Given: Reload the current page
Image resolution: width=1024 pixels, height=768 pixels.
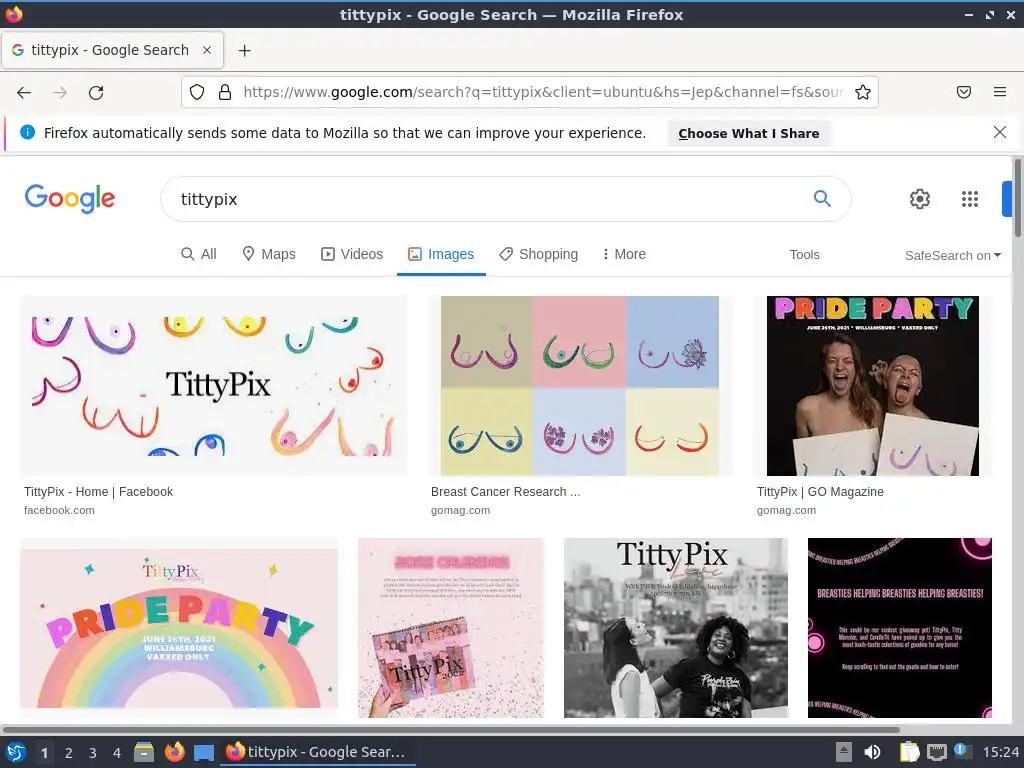Looking at the screenshot, I should 96,93.
